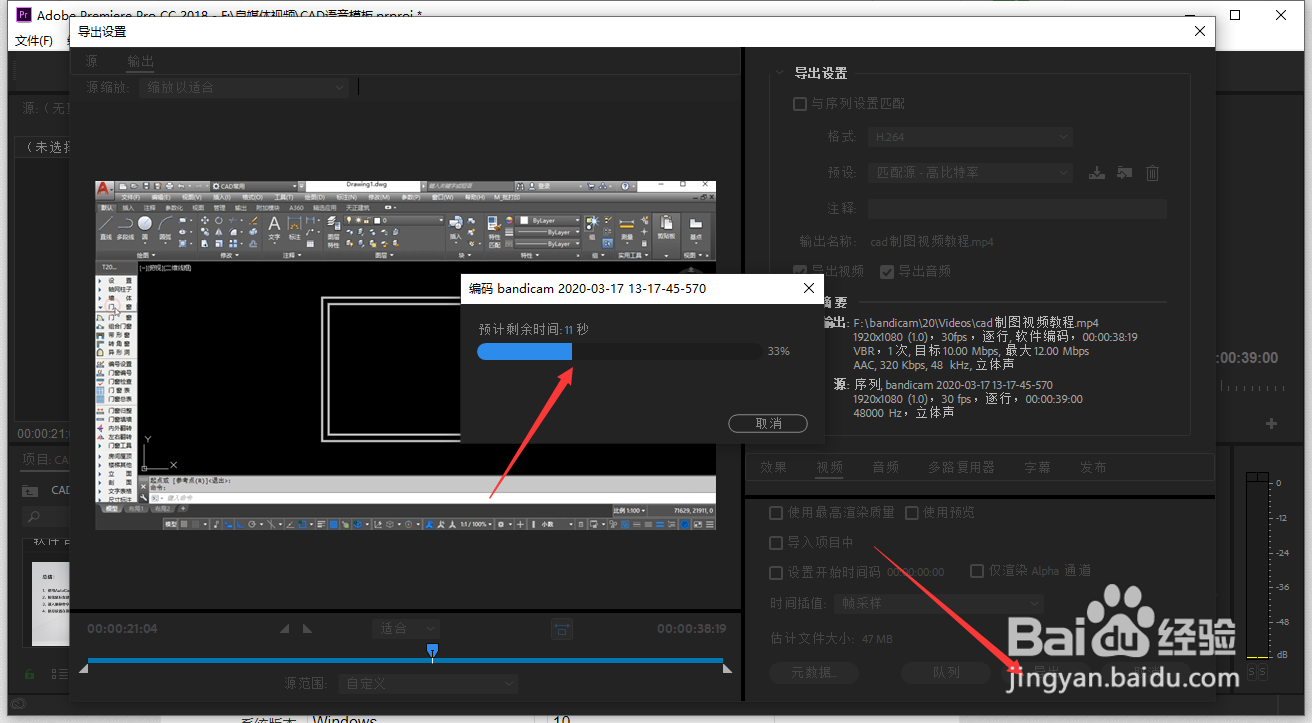Screen dimensions: 1312x723
Task: Close the encoding progress dialog
Action: tap(809, 289)
